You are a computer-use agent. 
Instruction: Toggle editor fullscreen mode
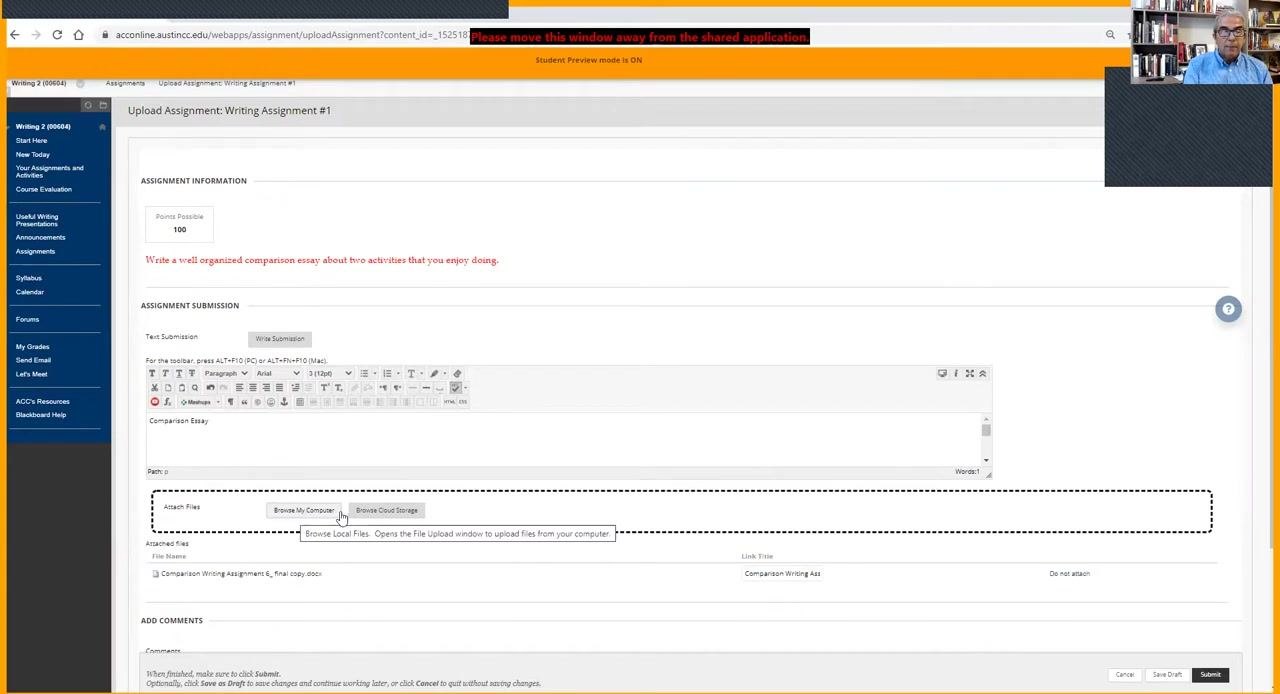tap(969, 373)
